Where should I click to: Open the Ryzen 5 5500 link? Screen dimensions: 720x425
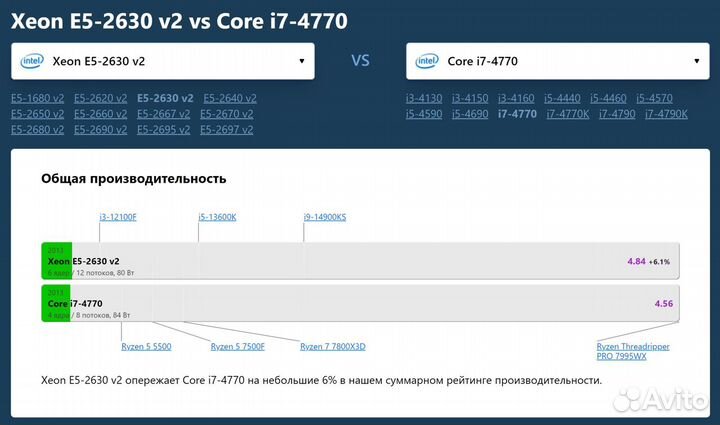146,347
